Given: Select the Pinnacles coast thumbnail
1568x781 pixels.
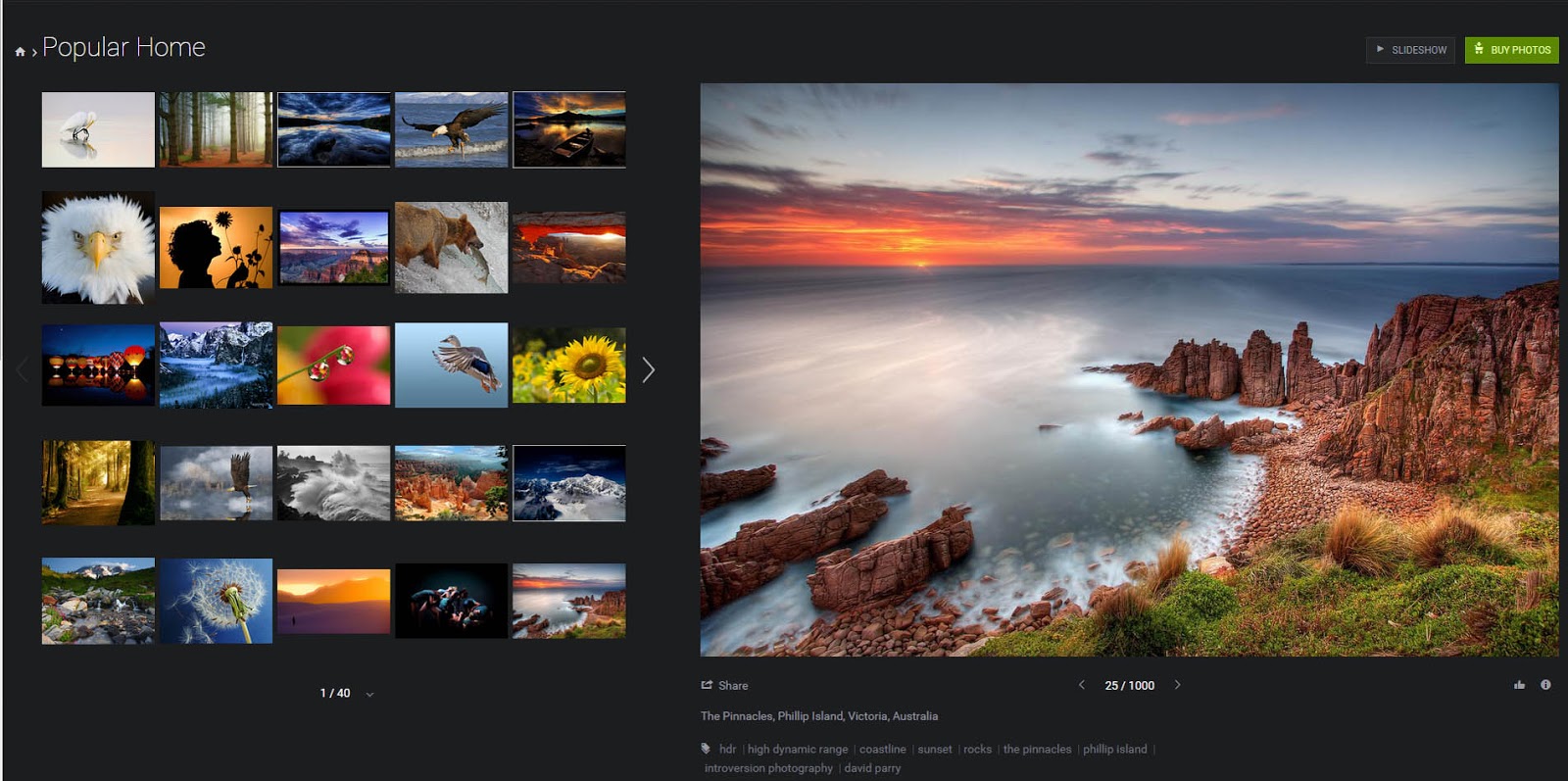Looking at the screenshot, I should click(x=568, y=601).
